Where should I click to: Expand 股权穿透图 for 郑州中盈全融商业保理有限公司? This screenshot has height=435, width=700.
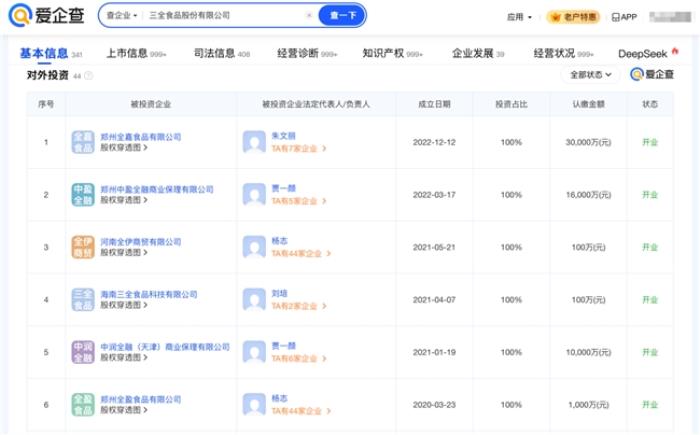point(124,200)
